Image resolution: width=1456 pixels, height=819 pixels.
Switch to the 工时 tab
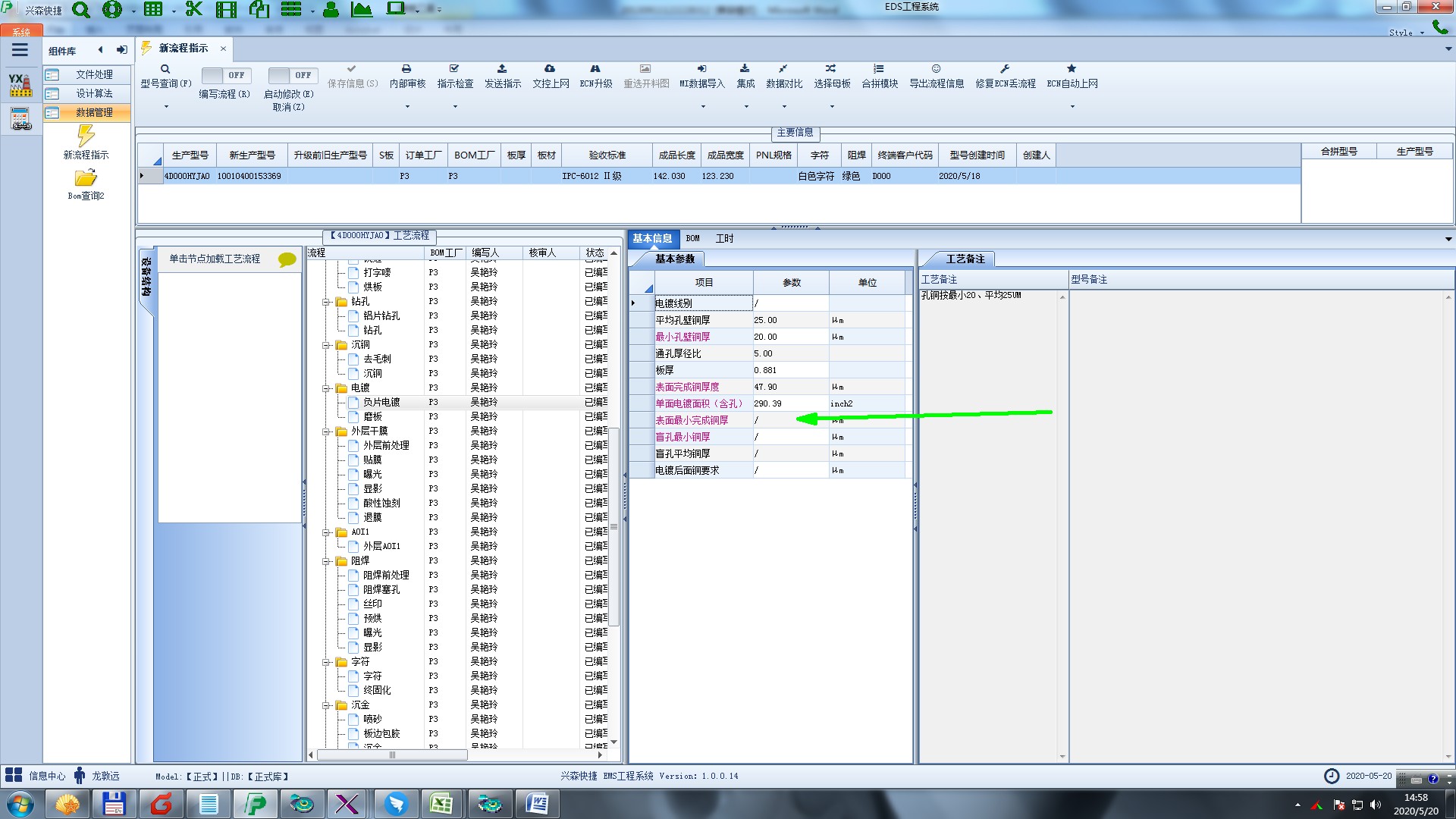coord(724,238)
